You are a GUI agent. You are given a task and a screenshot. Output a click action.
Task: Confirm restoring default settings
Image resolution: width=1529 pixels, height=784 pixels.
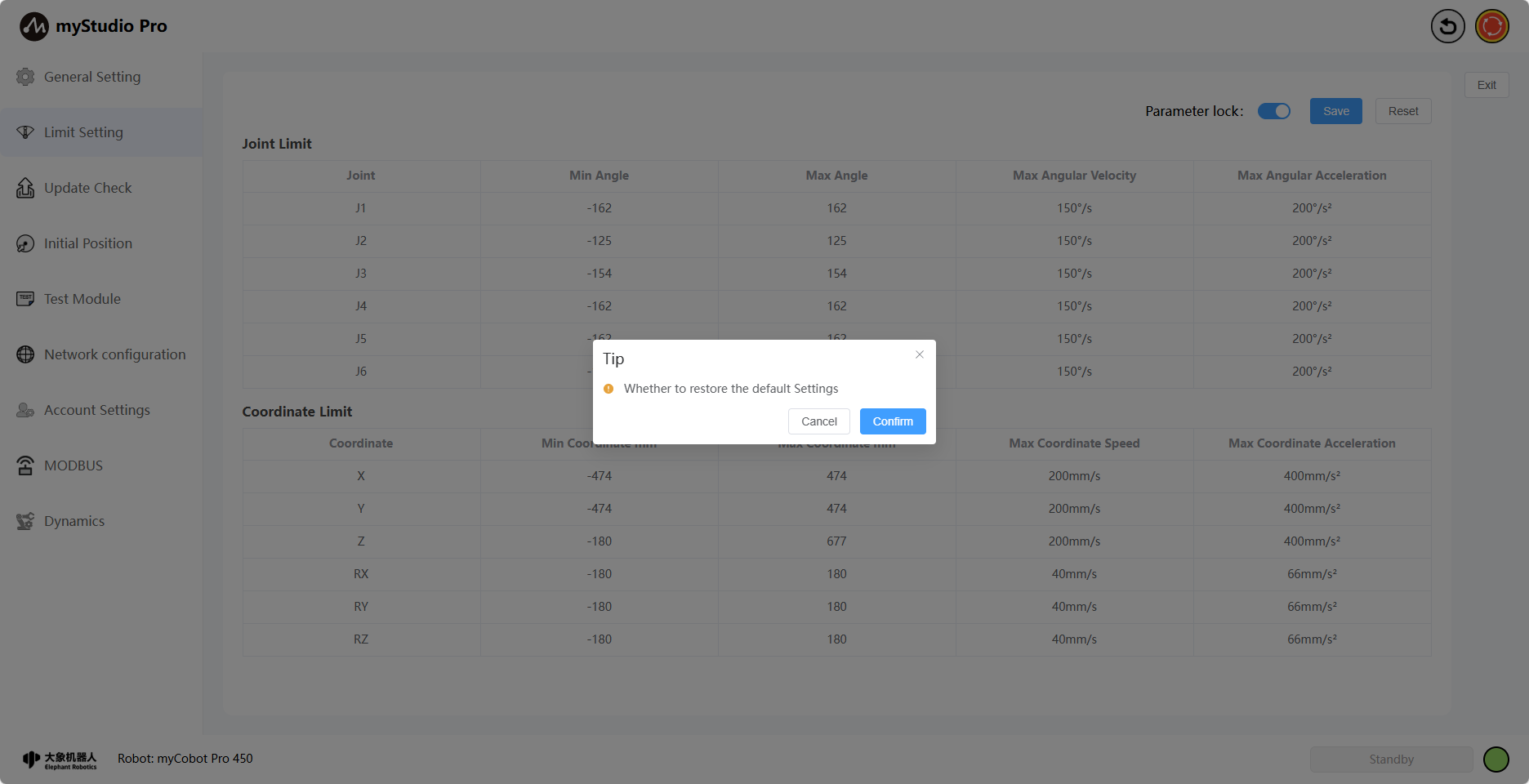[x=892, y=421]
